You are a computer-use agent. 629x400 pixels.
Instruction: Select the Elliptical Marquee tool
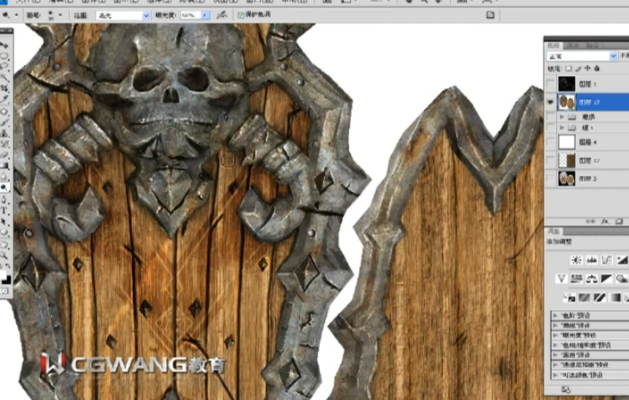pos(4,55)
